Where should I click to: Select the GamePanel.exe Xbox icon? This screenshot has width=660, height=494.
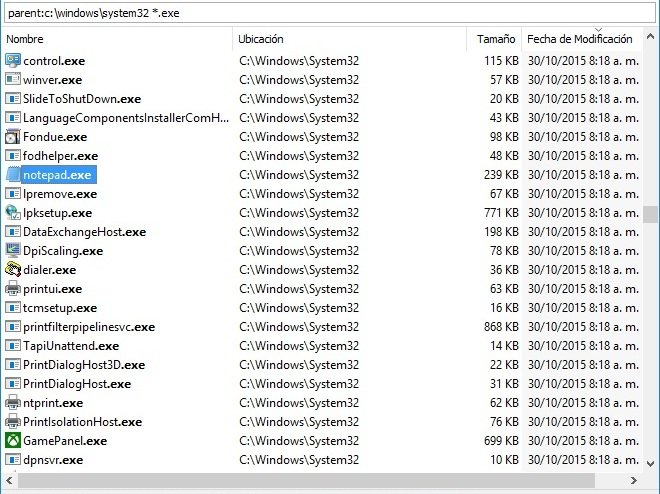[13, 441]
